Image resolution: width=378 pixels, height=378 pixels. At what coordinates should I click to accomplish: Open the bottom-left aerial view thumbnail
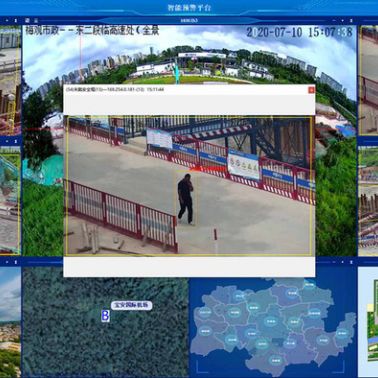10,322
